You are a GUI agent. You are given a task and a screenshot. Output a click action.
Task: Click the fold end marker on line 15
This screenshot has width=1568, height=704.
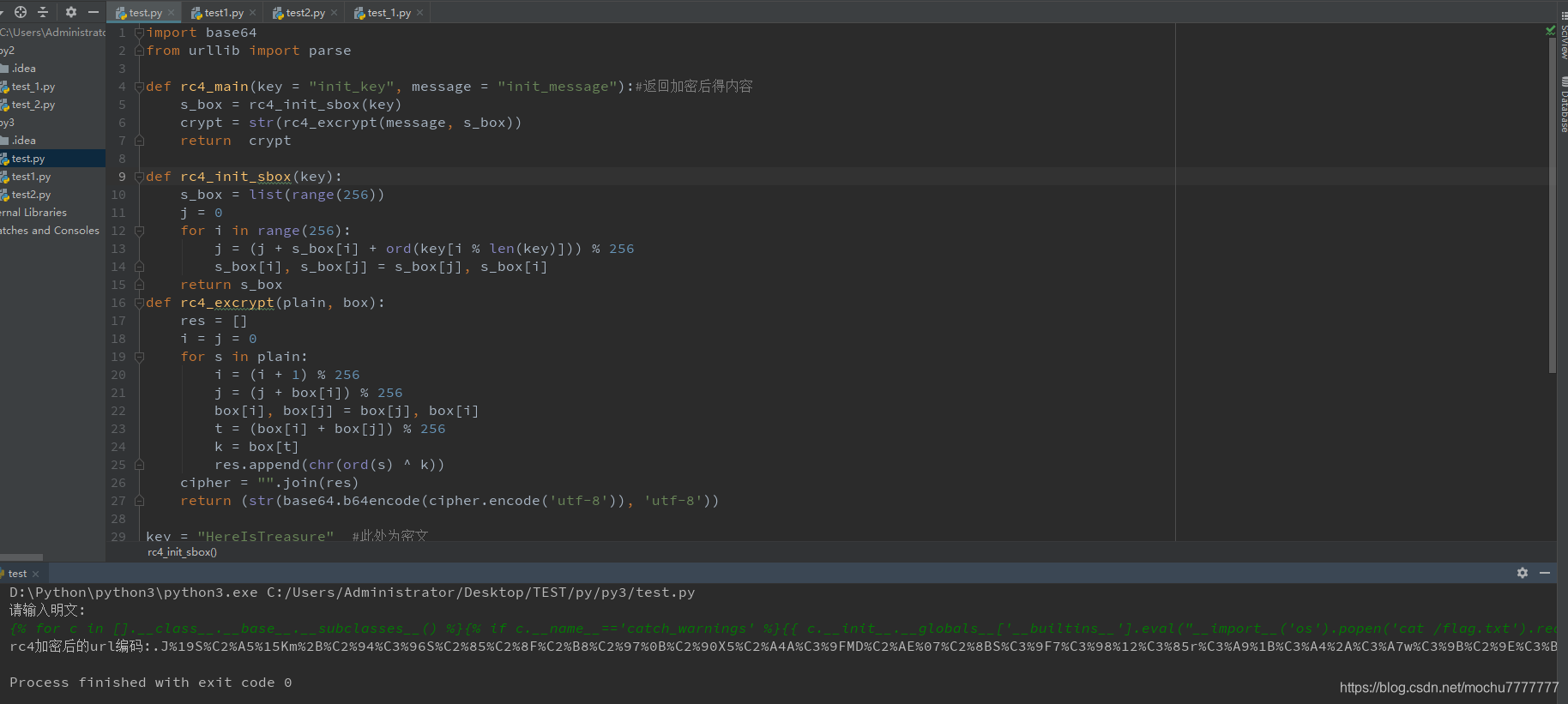139,285
